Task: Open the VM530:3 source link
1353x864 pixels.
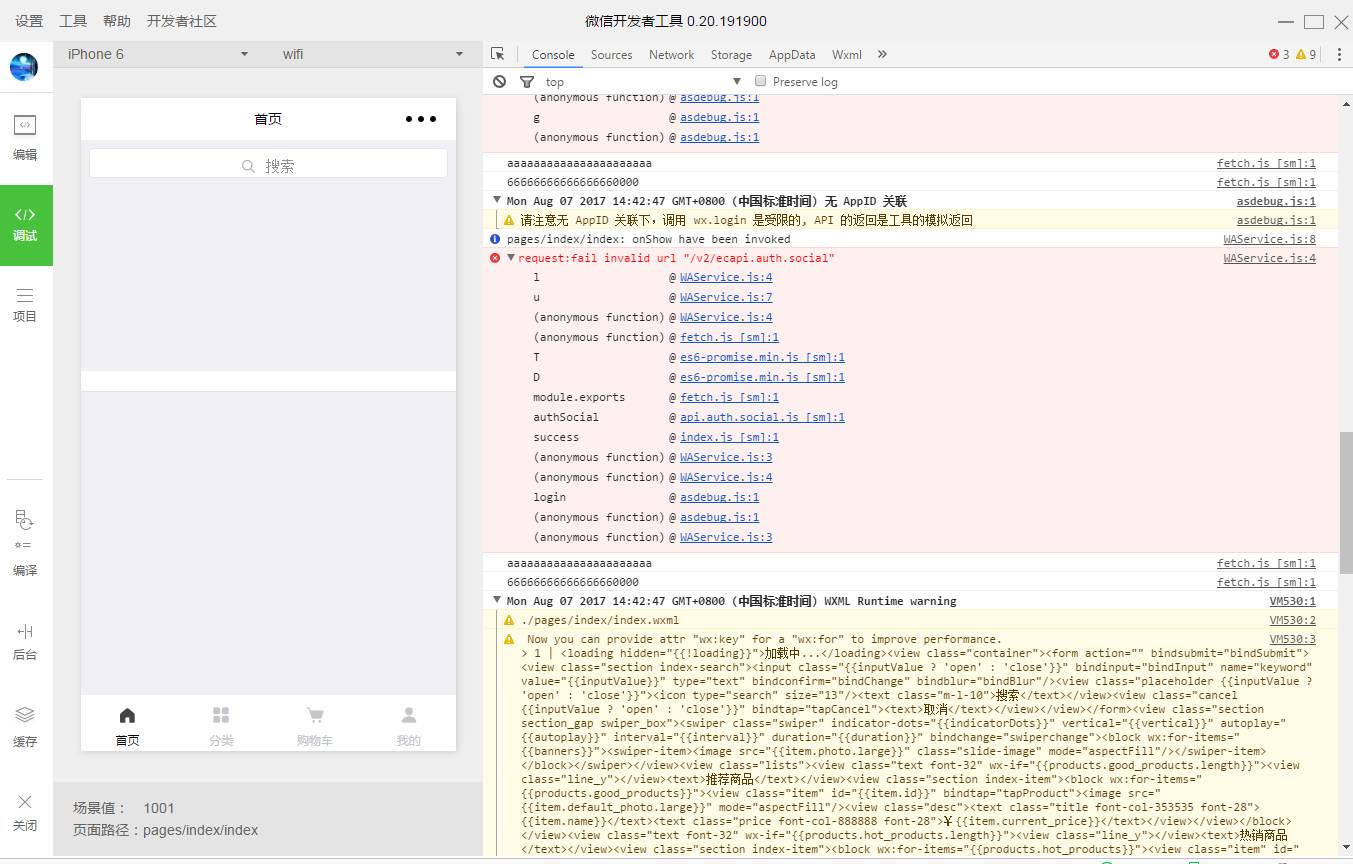Action: point(1293,639)
